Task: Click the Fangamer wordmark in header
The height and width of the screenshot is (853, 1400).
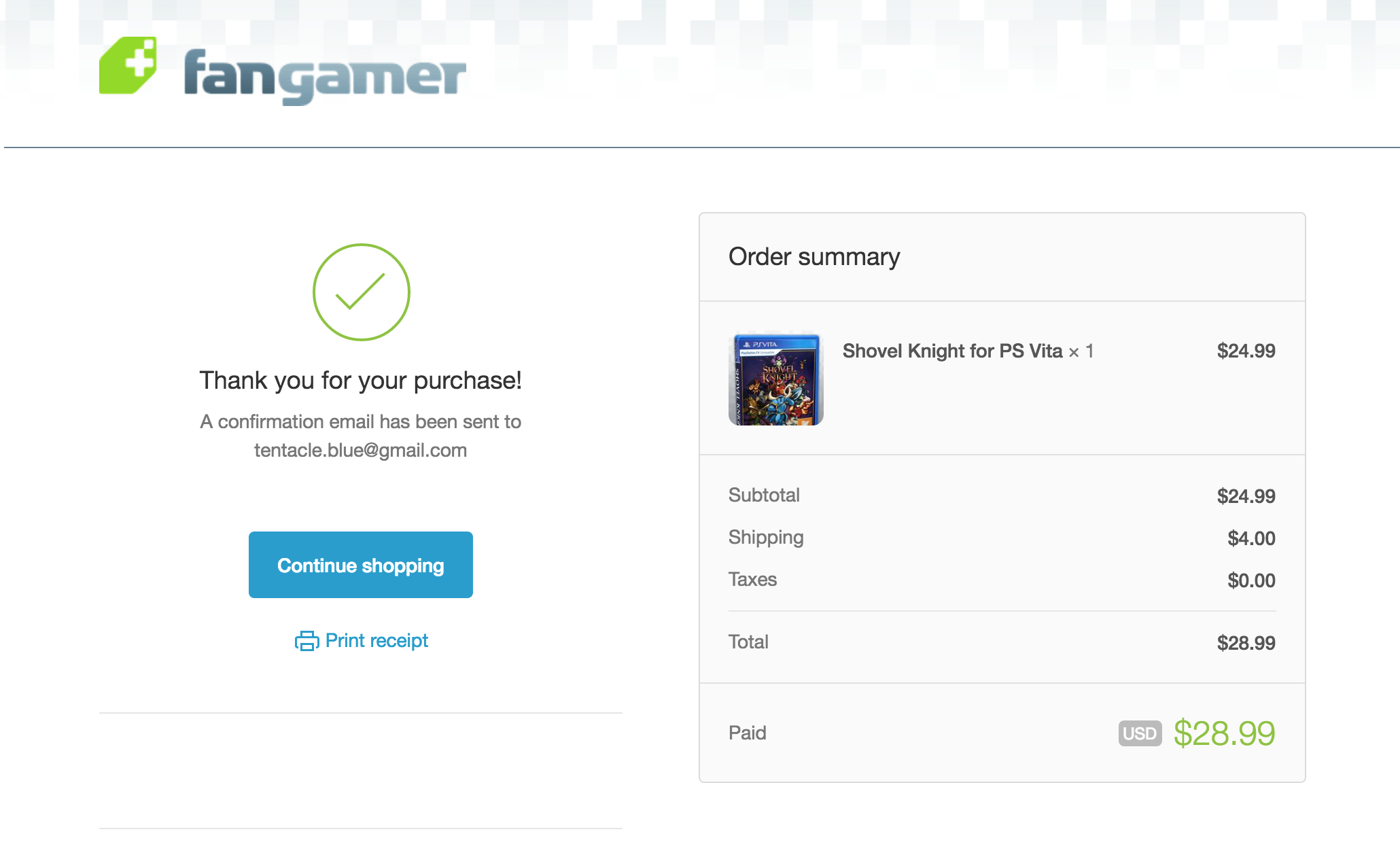Action: pyautogui.click(x=324, y=76)
